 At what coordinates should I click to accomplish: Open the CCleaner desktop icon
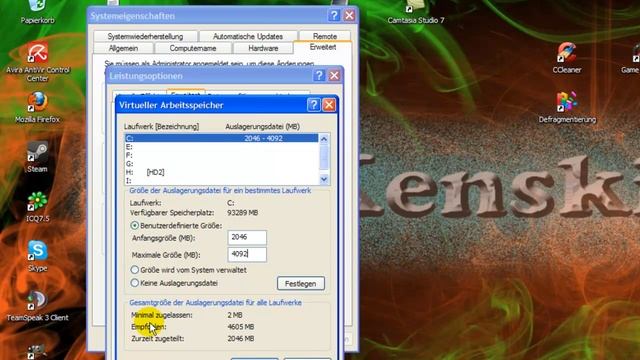(567, 57)
